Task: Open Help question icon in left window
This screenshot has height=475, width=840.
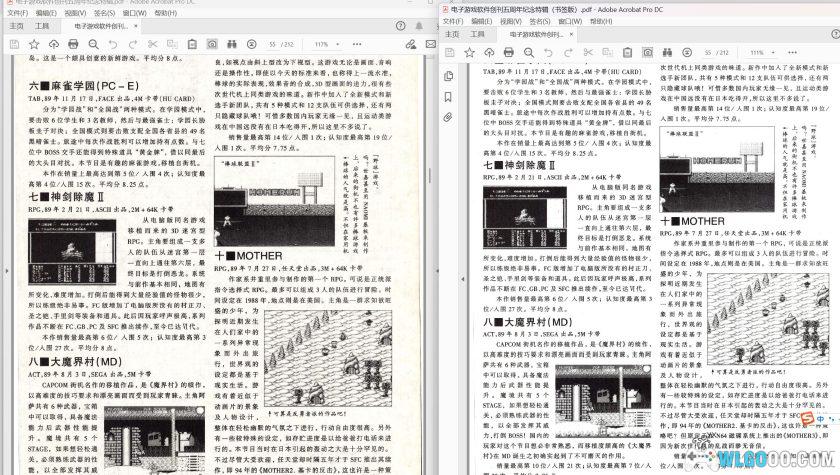Action: click(x=400, y=26)
